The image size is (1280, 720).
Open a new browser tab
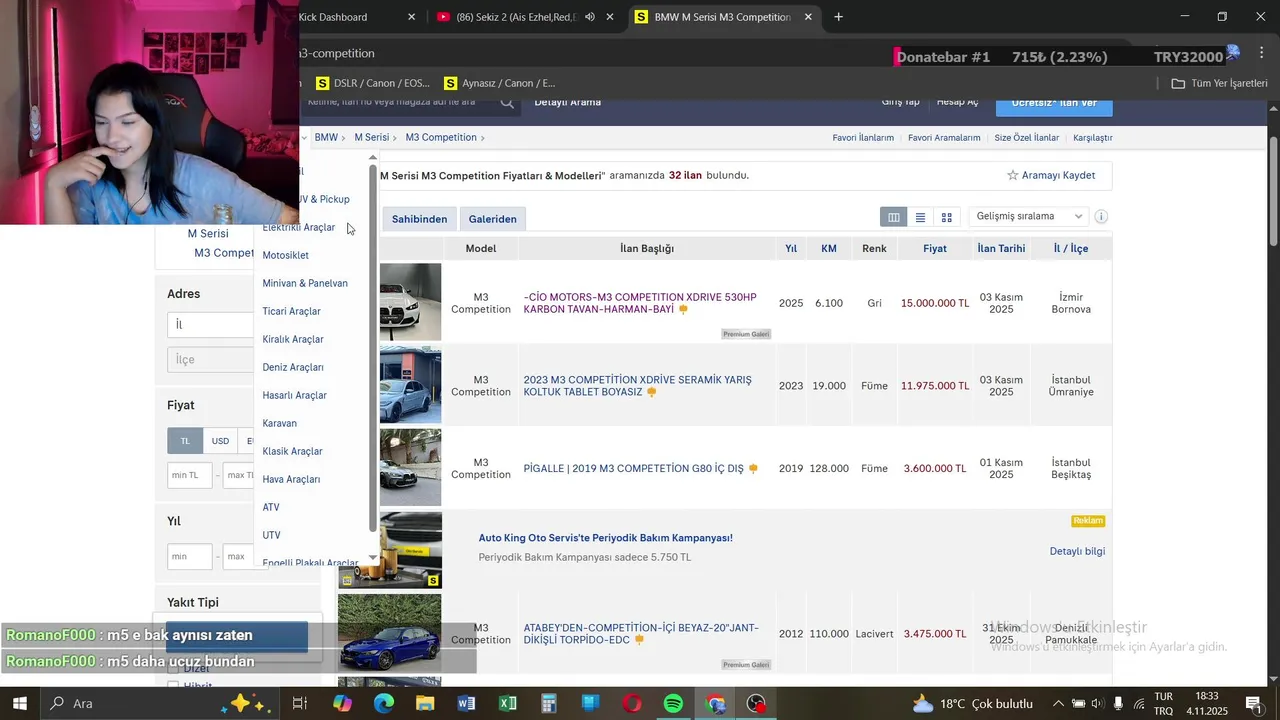click(838, 17)
